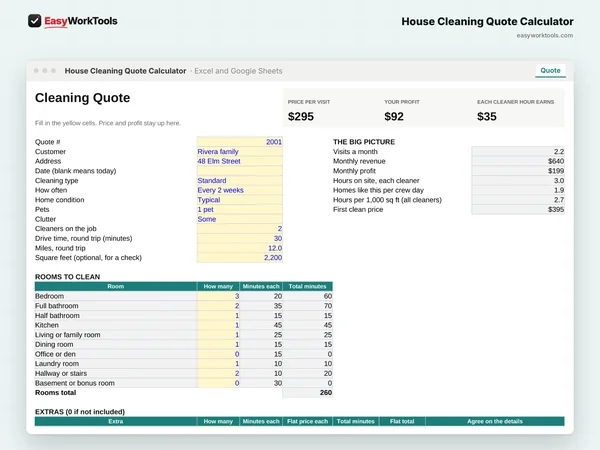Click the empty Date input cell
This screenshot has width=600, height=450.
pos(240,171)
